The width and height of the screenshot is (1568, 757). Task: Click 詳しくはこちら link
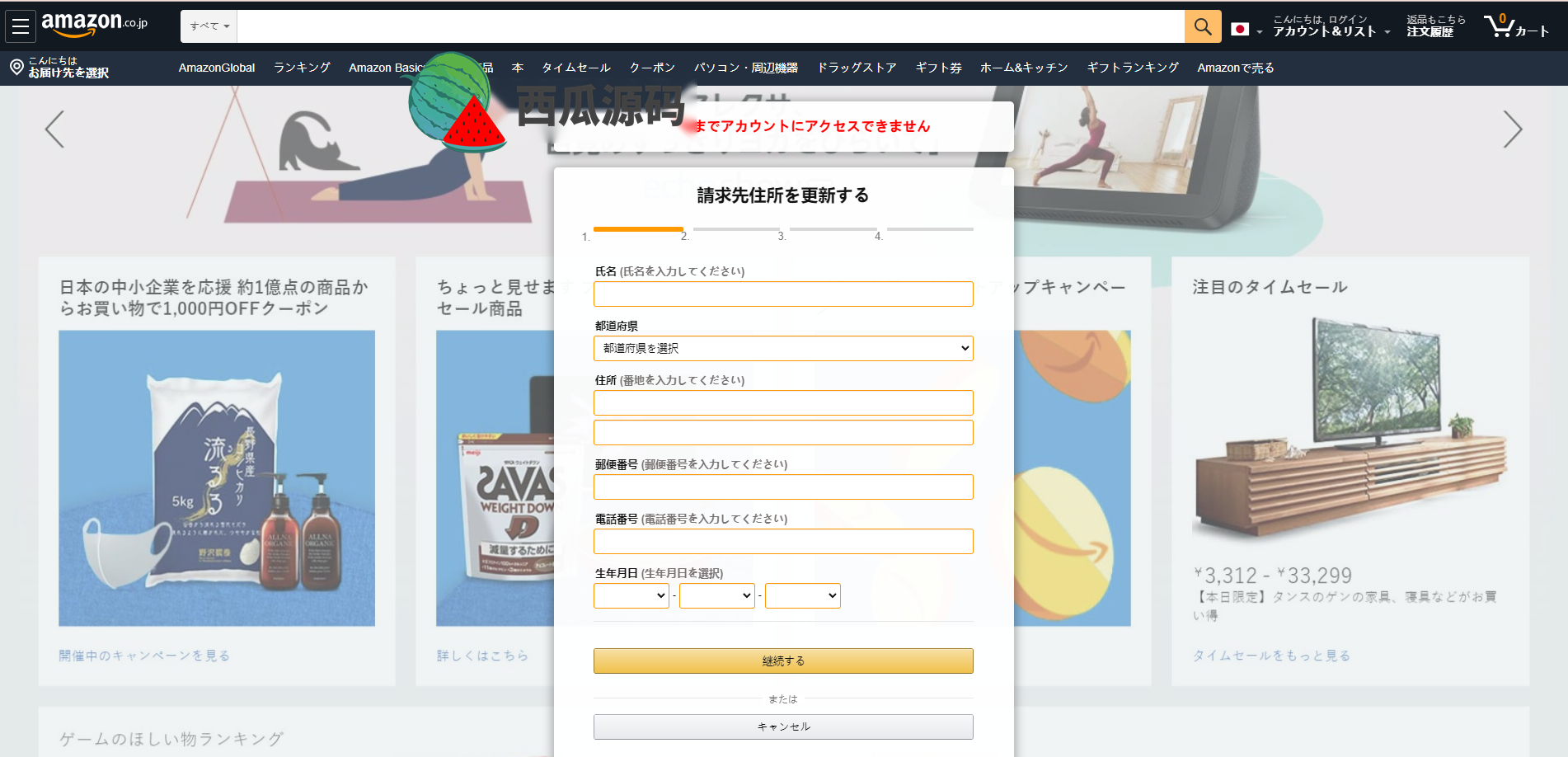point(482,656)
